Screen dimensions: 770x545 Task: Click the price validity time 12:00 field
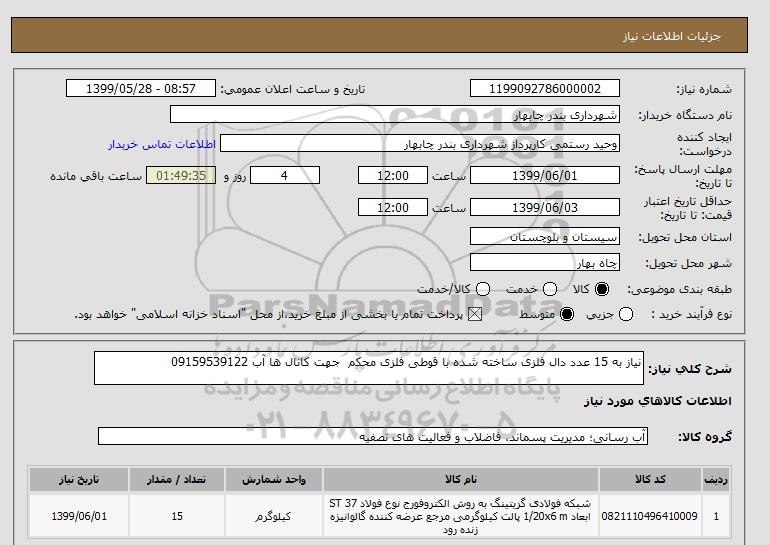click(393, 207)
